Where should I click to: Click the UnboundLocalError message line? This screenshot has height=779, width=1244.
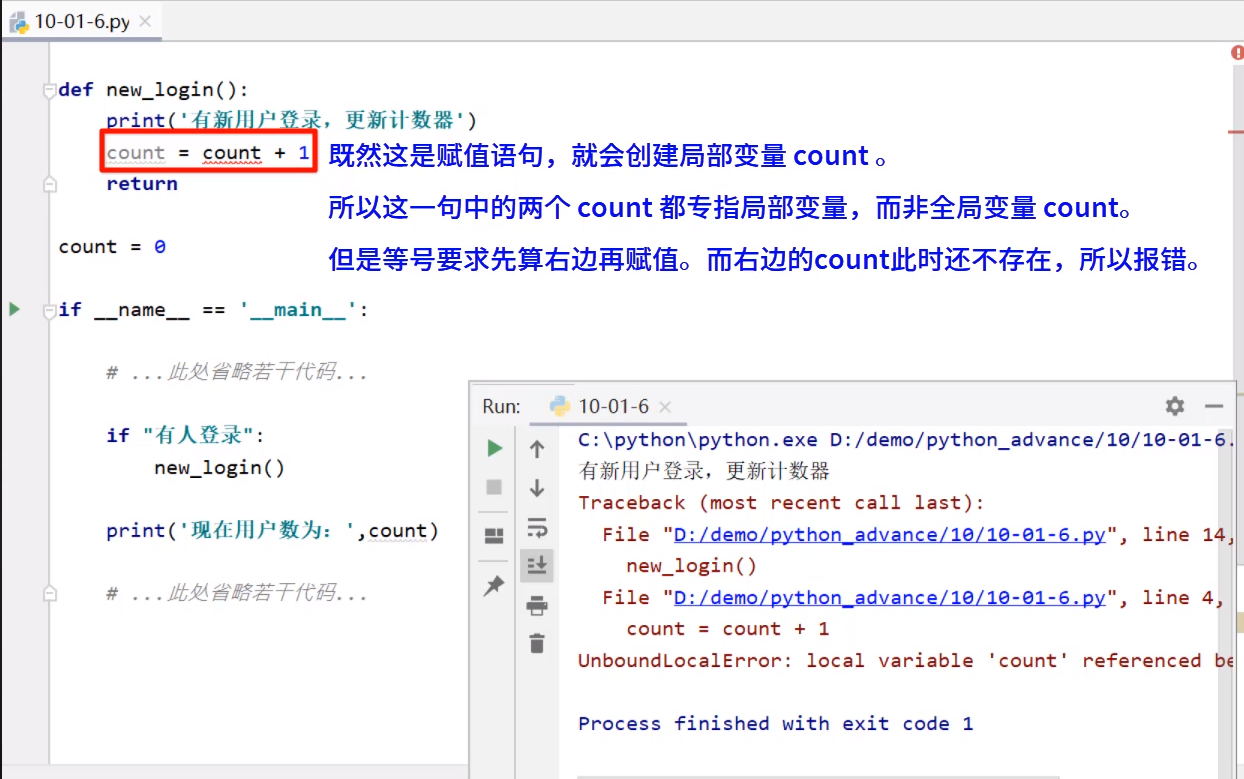pos(905,661)
